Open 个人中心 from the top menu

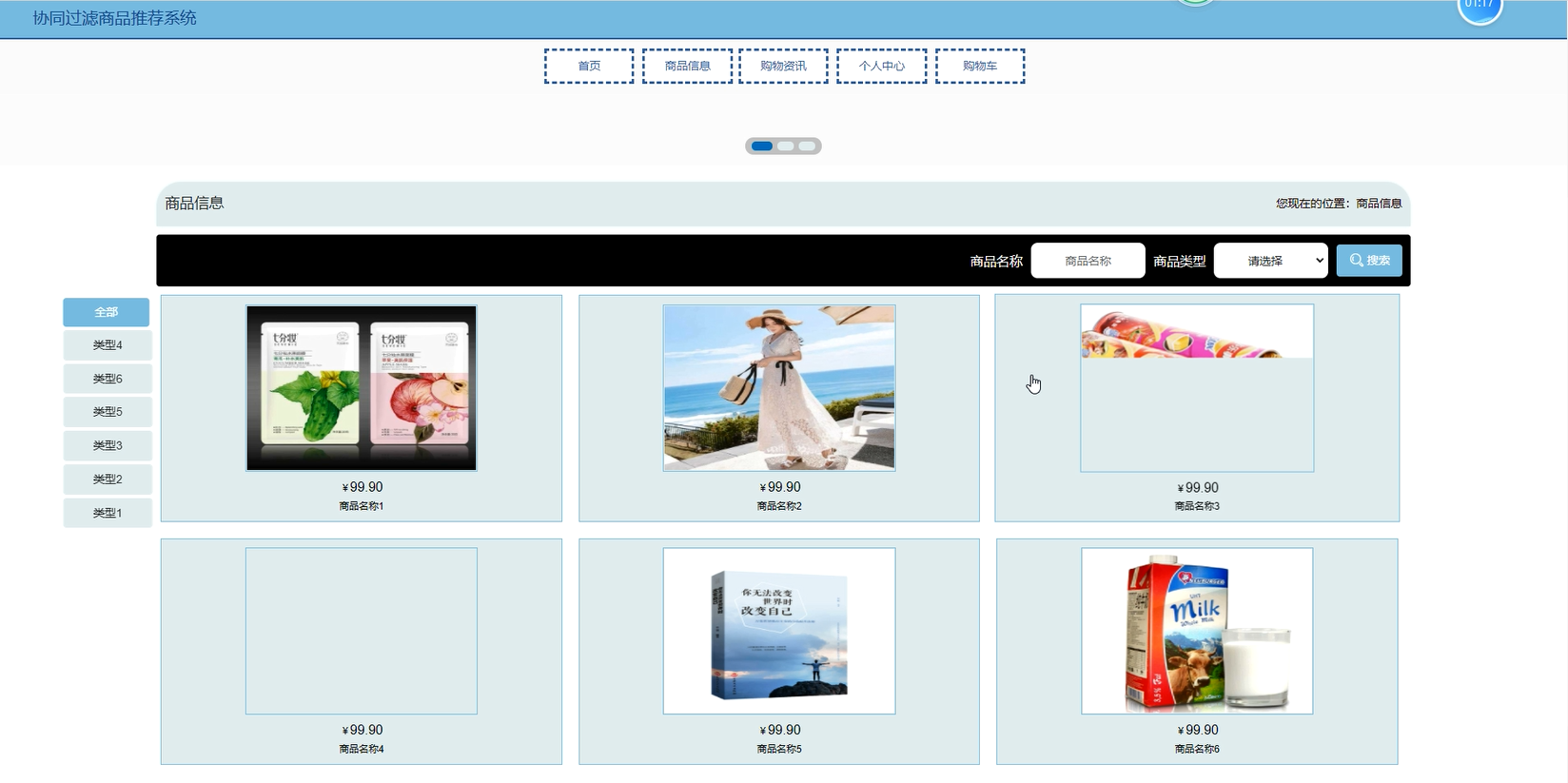[x=881, y=67]
